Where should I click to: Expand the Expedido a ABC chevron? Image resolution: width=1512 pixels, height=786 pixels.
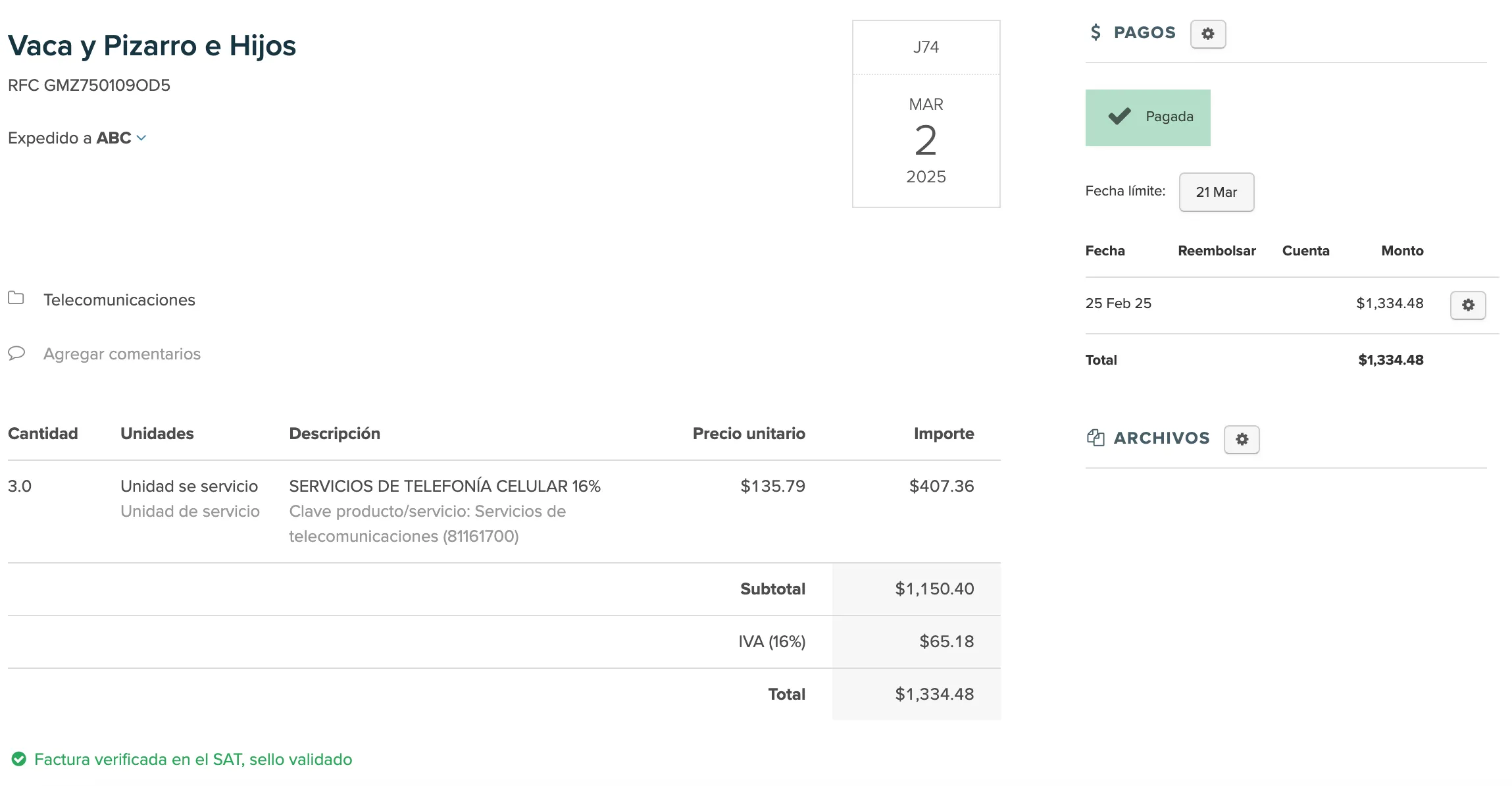click(x=141, y=138)
